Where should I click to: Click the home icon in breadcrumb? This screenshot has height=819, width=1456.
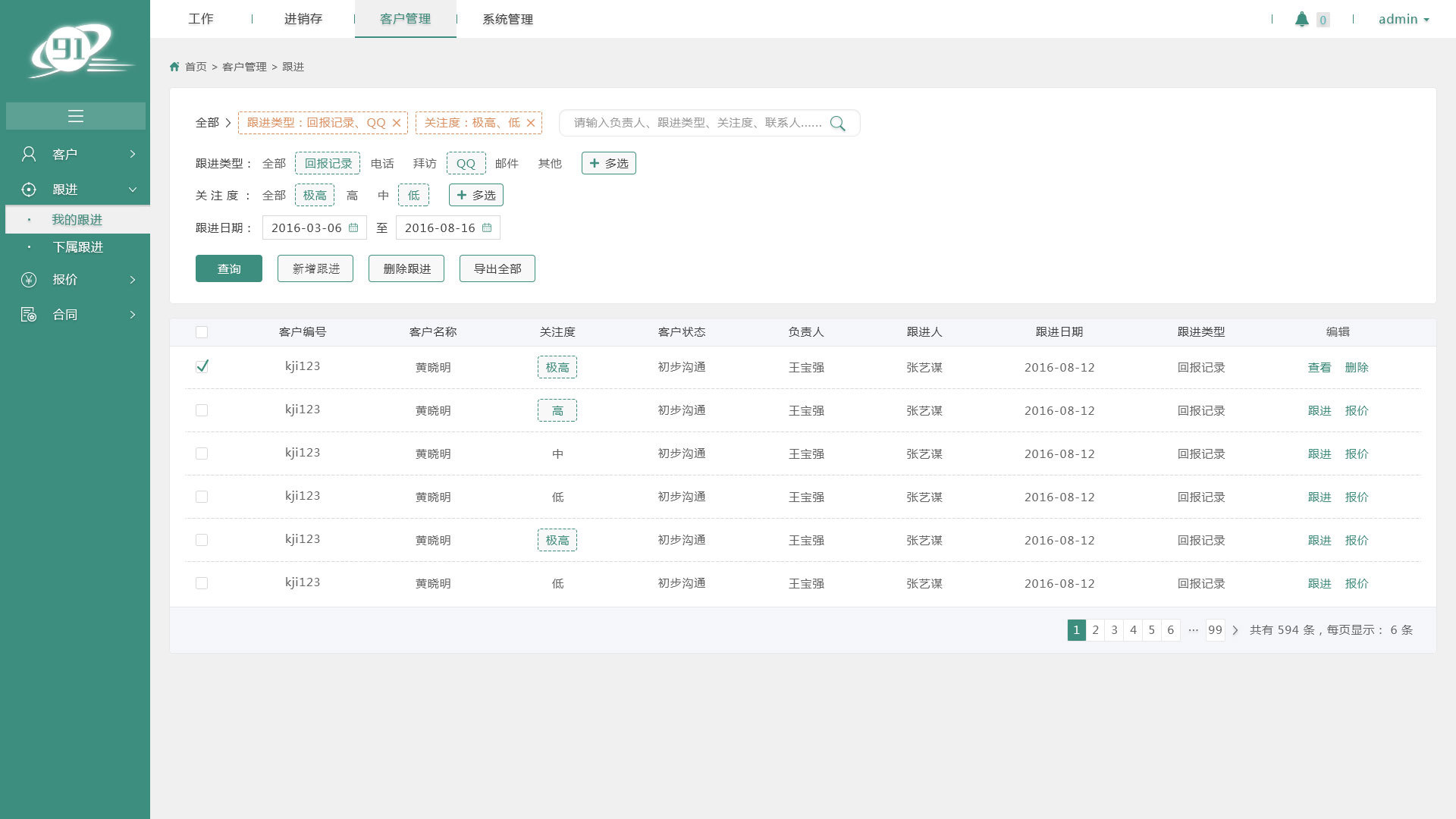tap(174, 67)
